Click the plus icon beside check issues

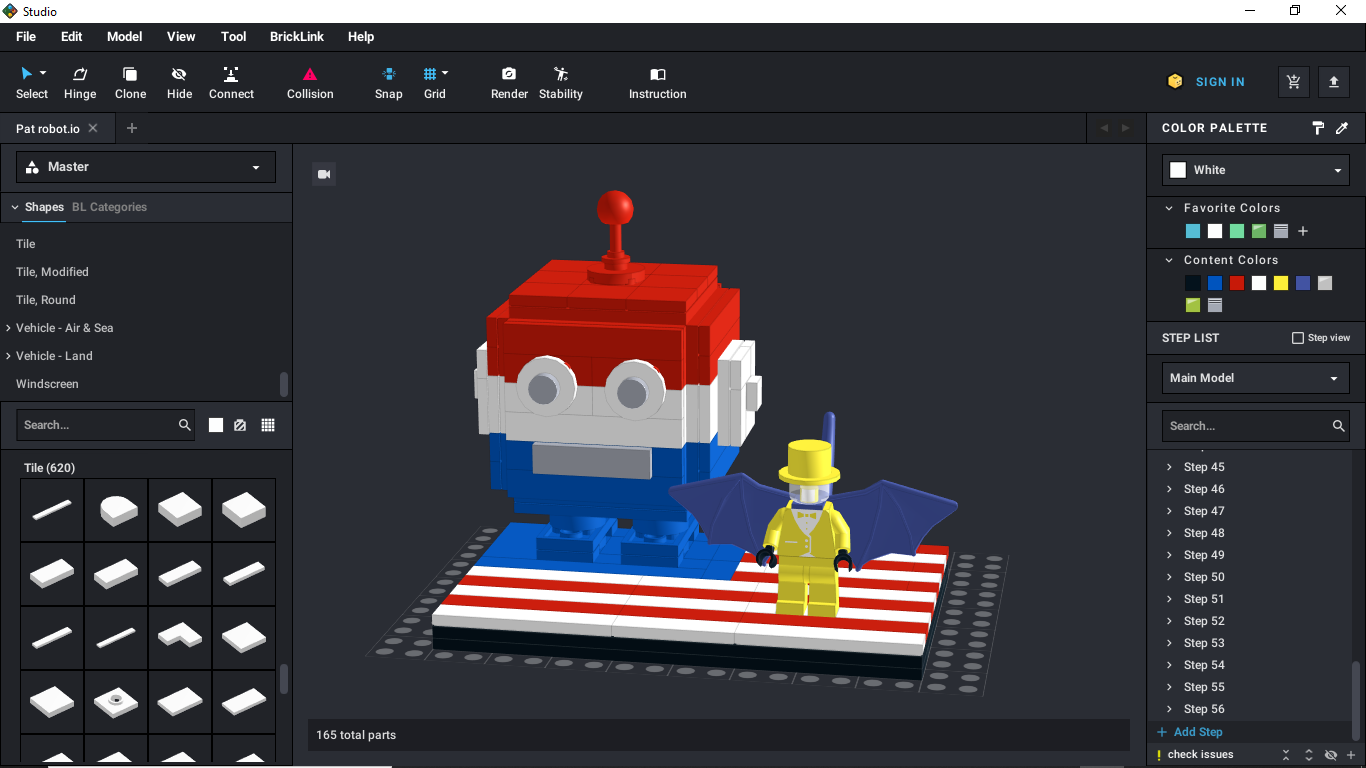pos(1351,755)
